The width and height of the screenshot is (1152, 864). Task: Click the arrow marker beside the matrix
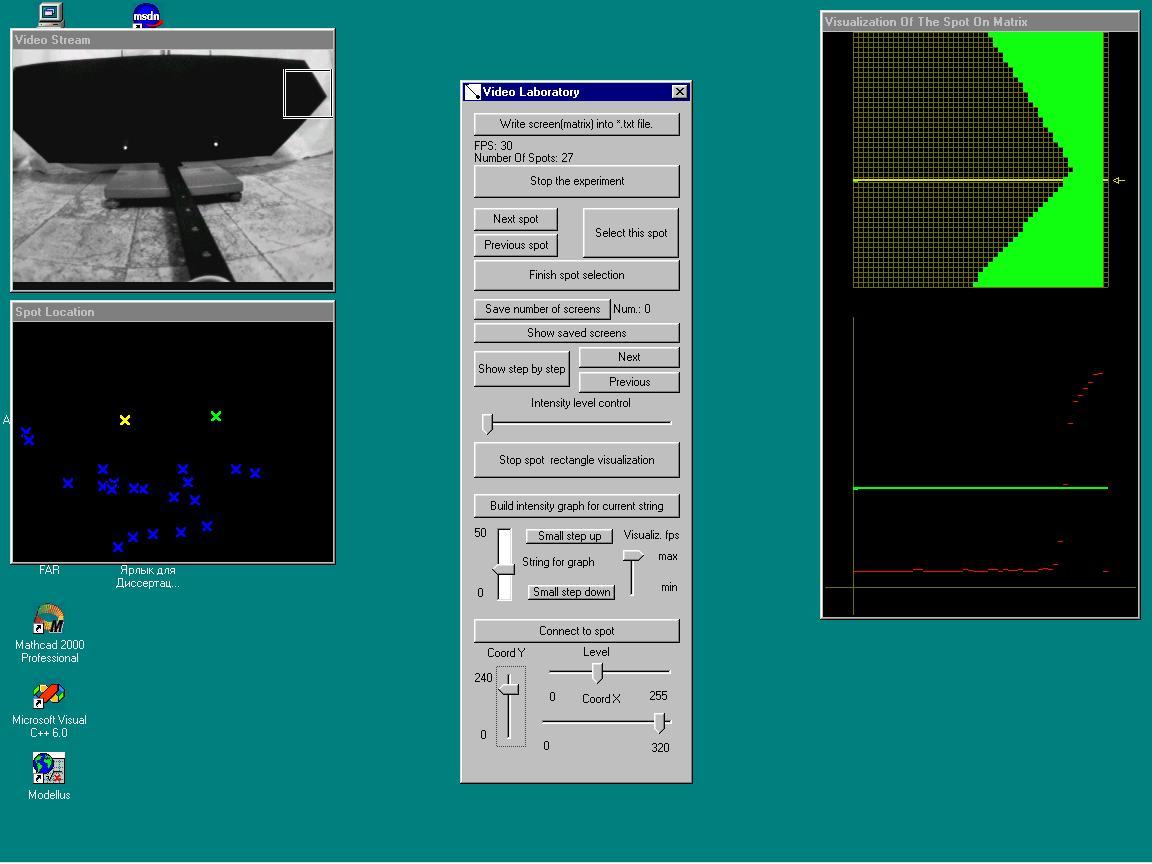tap(1119, 180)
